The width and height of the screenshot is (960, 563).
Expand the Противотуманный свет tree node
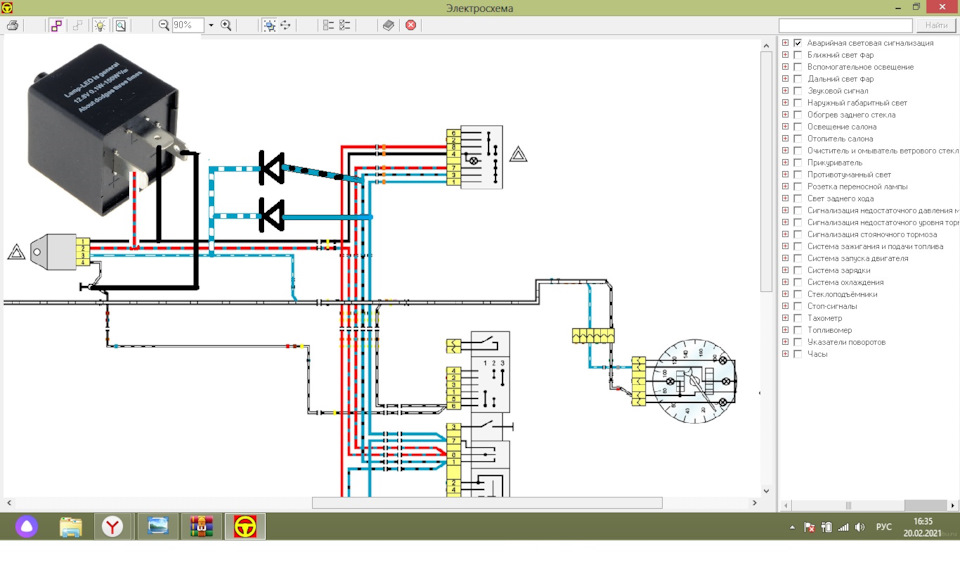pos(786,174)
